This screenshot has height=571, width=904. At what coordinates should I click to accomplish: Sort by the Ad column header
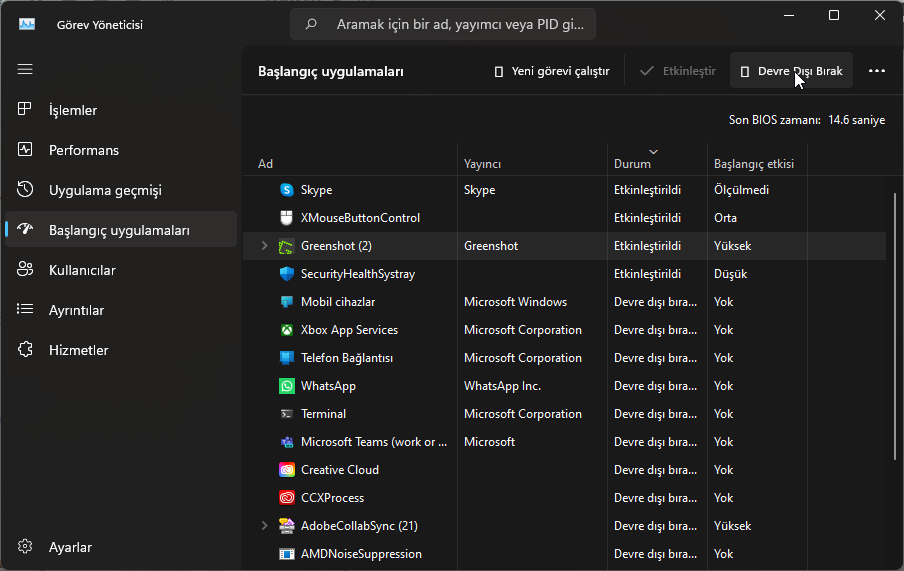pyautogui.click(x=349, y=163)
